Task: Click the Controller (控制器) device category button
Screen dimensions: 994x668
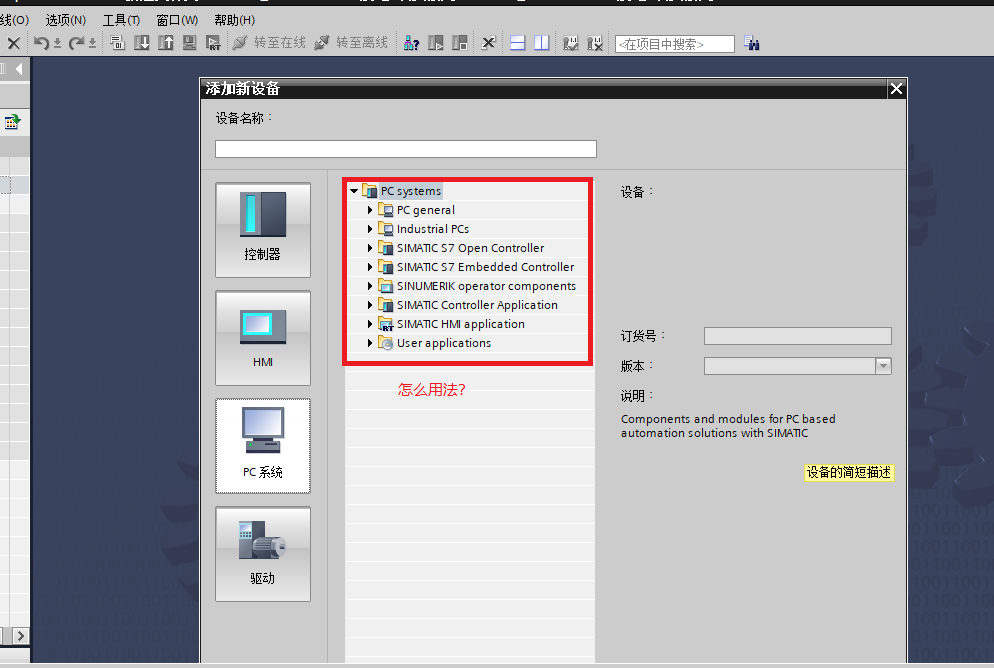Action: (262, 229)
